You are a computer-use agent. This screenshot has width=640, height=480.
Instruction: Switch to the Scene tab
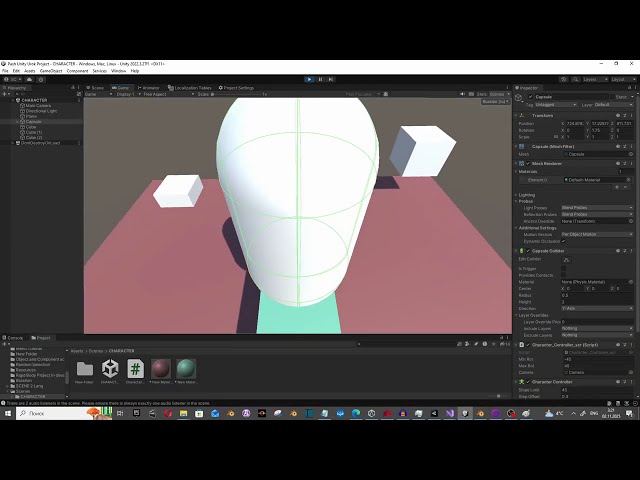(95, 88)
